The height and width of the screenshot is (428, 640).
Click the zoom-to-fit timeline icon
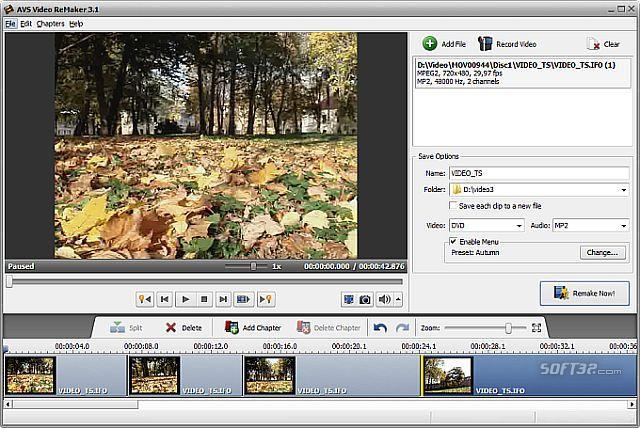pyautogui.click(x=536, y=327)
